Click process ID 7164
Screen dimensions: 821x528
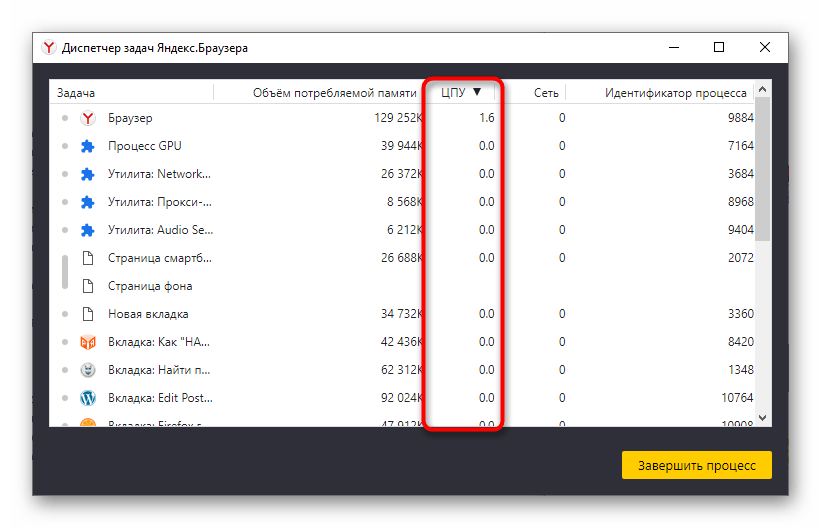(740, 146)
